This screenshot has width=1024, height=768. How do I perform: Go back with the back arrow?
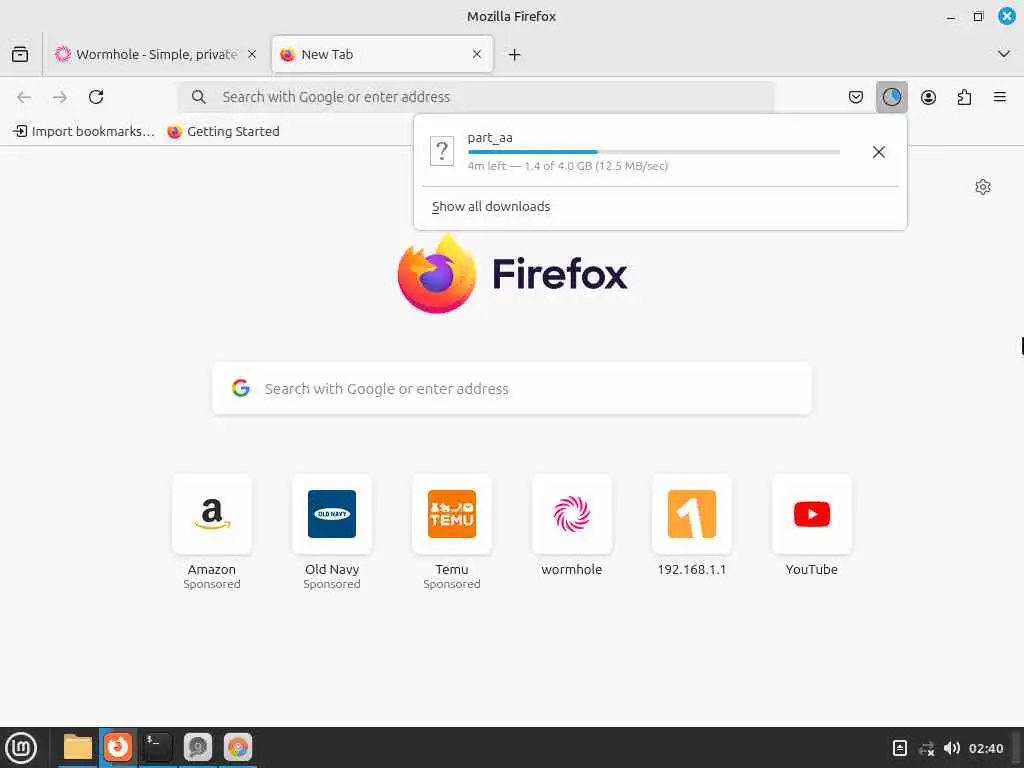24,97
